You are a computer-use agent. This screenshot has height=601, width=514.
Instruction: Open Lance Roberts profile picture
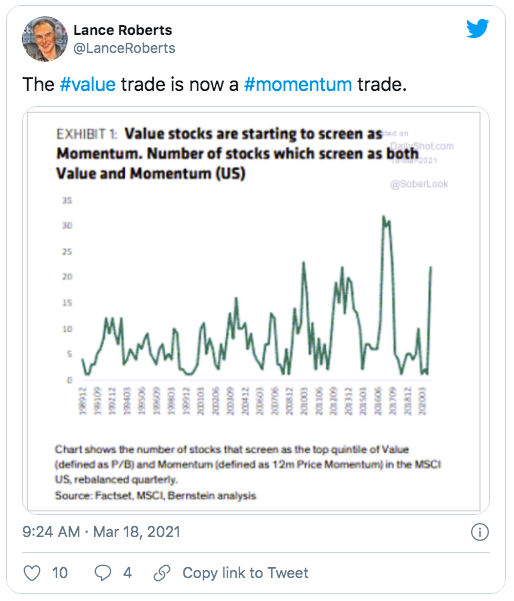tap(45, 39)
